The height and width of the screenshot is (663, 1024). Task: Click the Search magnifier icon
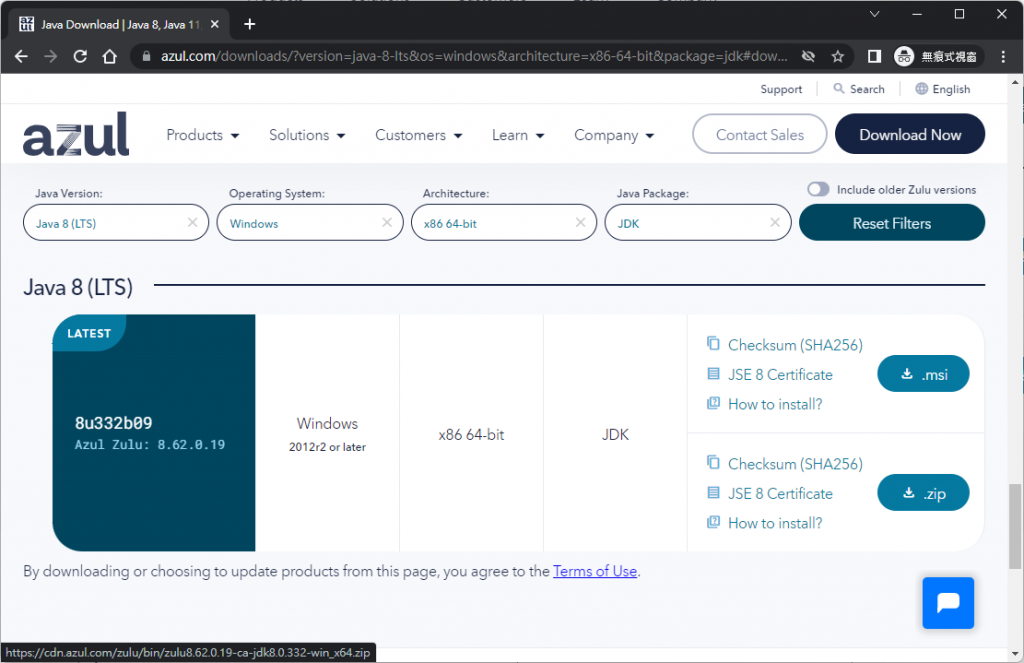[839, 88]
